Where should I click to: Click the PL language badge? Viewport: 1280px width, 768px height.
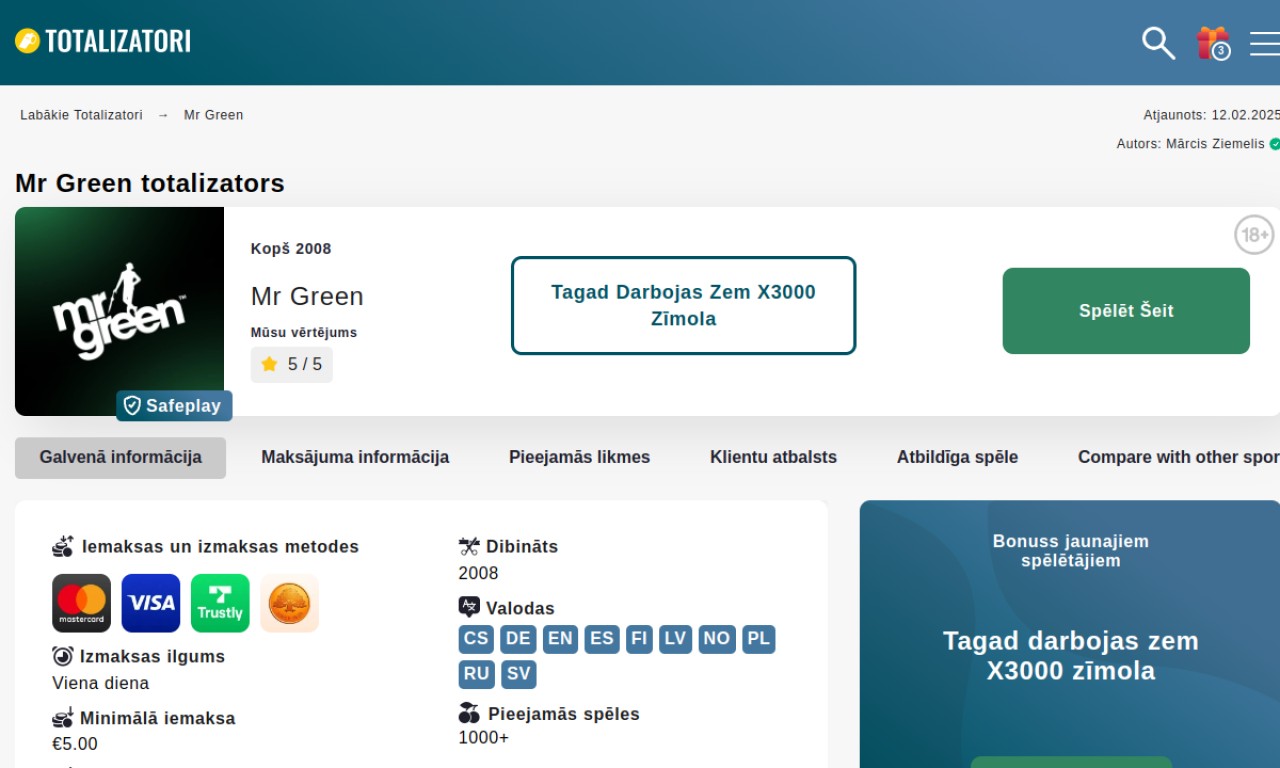point(759,639)
